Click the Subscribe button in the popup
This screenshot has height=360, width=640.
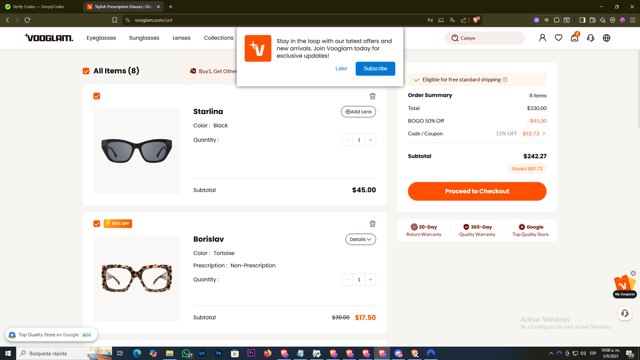click(x=375, y=69)
